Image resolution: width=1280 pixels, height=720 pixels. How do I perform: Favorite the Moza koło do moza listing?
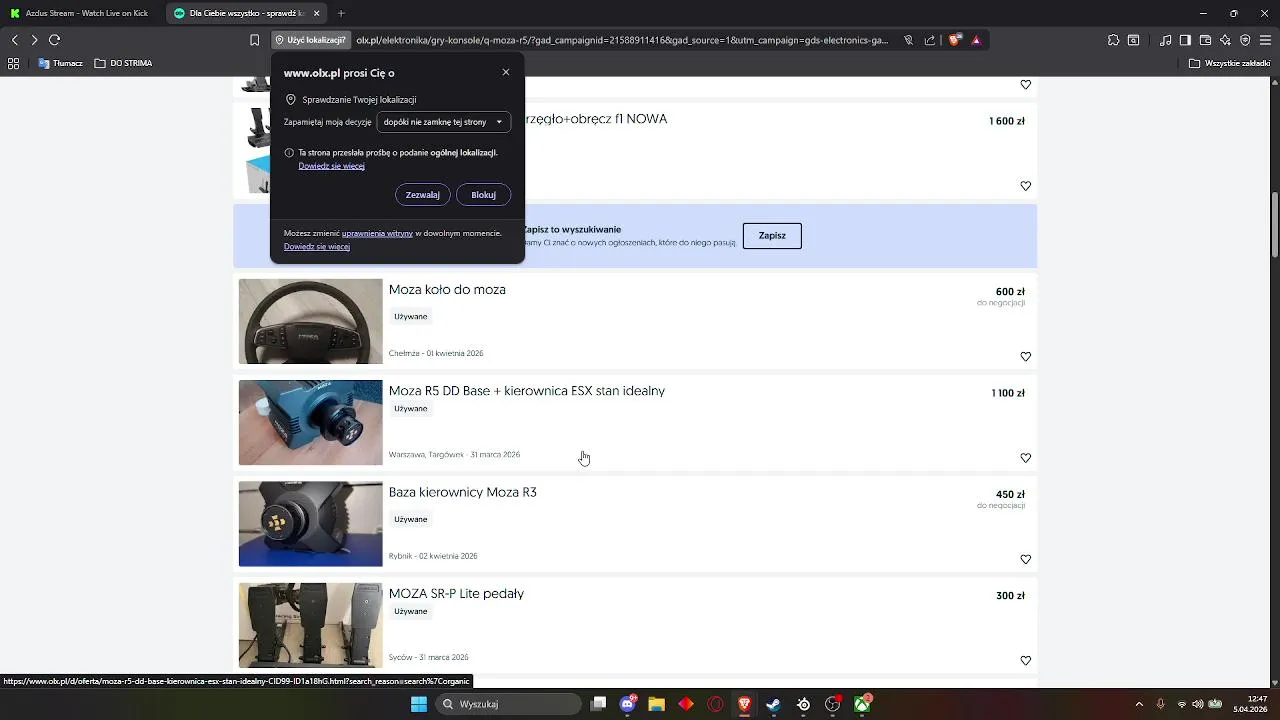(x=1025, y=357)
